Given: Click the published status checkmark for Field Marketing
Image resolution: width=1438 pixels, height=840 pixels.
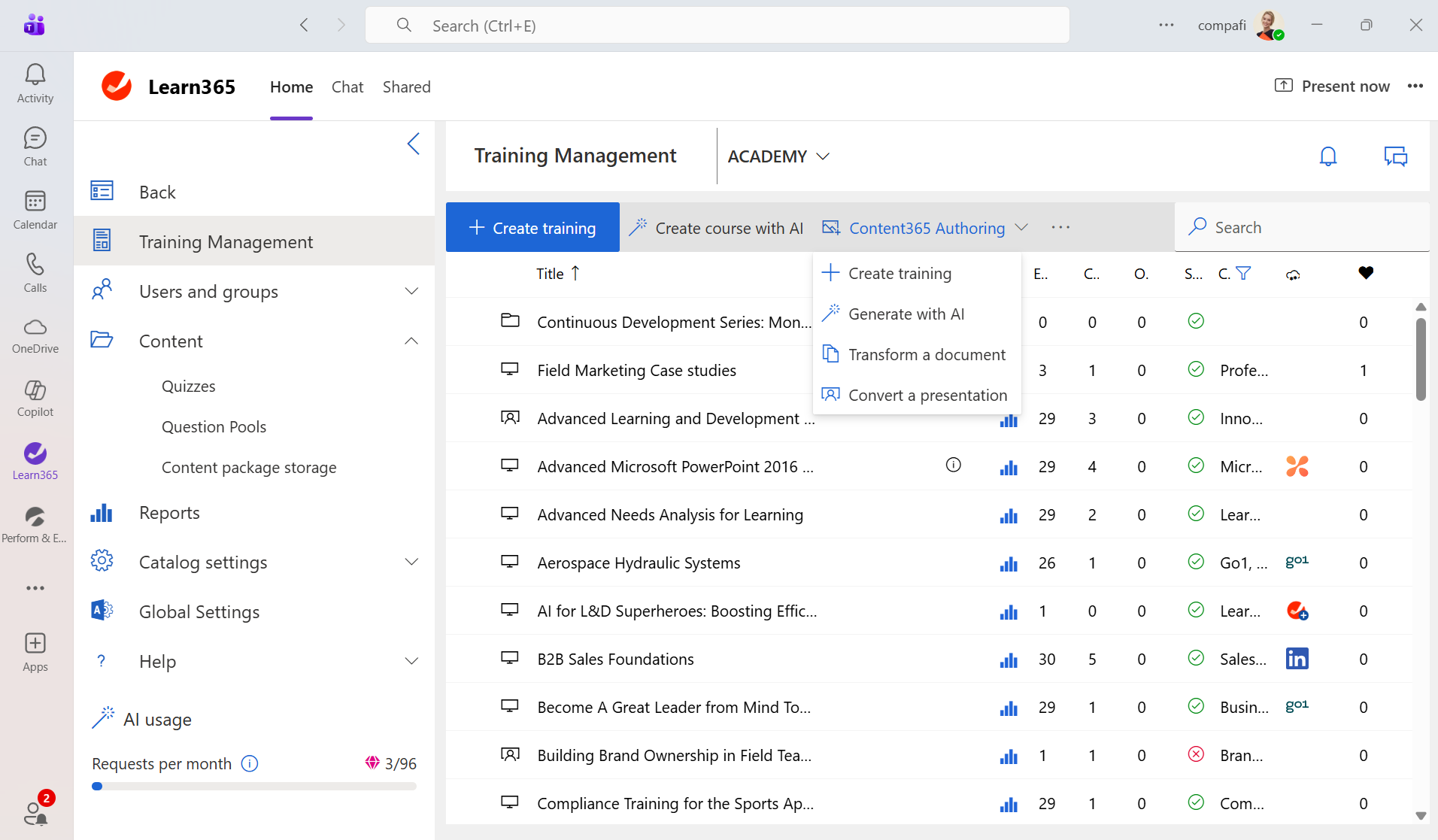Looking at the screenshot, I should coord(1196,369).
